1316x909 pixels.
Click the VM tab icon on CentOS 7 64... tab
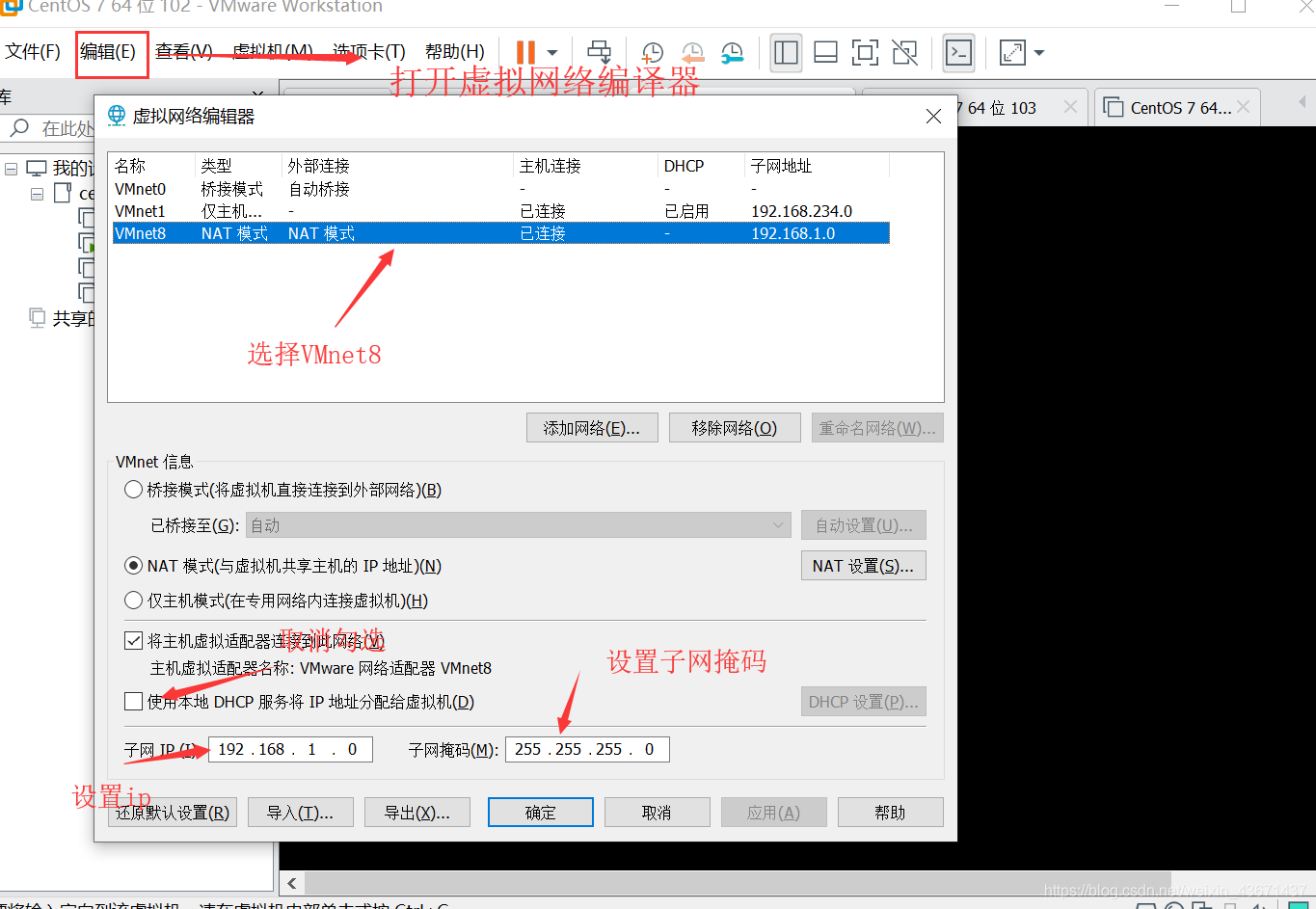point(1114,107)
